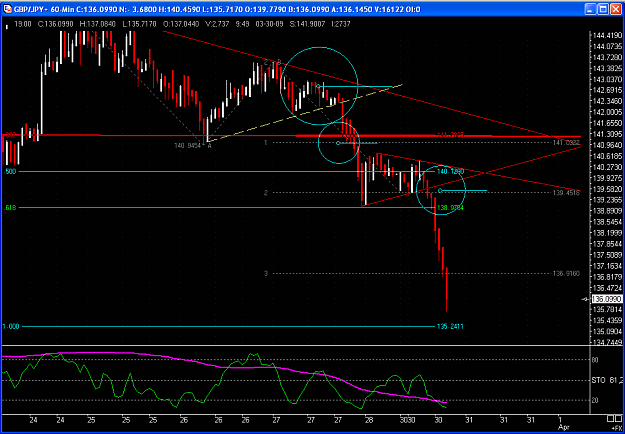Click the 142.0005 price on the axis
The height and width of the screenshot is (434, 625).
pyautogui.click(x=607, y=112)
